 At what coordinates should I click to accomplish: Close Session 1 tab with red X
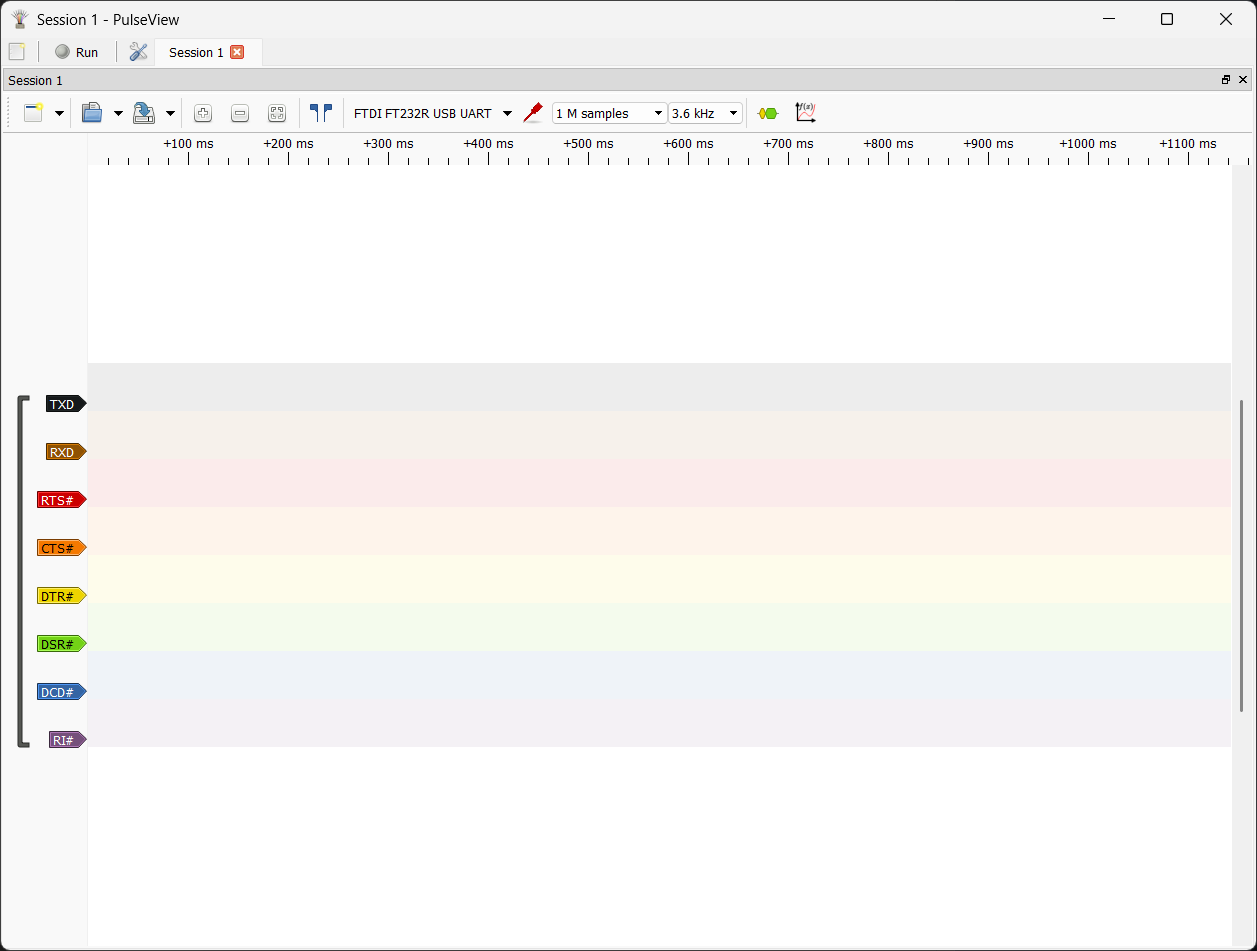click(x=237, y=52)
